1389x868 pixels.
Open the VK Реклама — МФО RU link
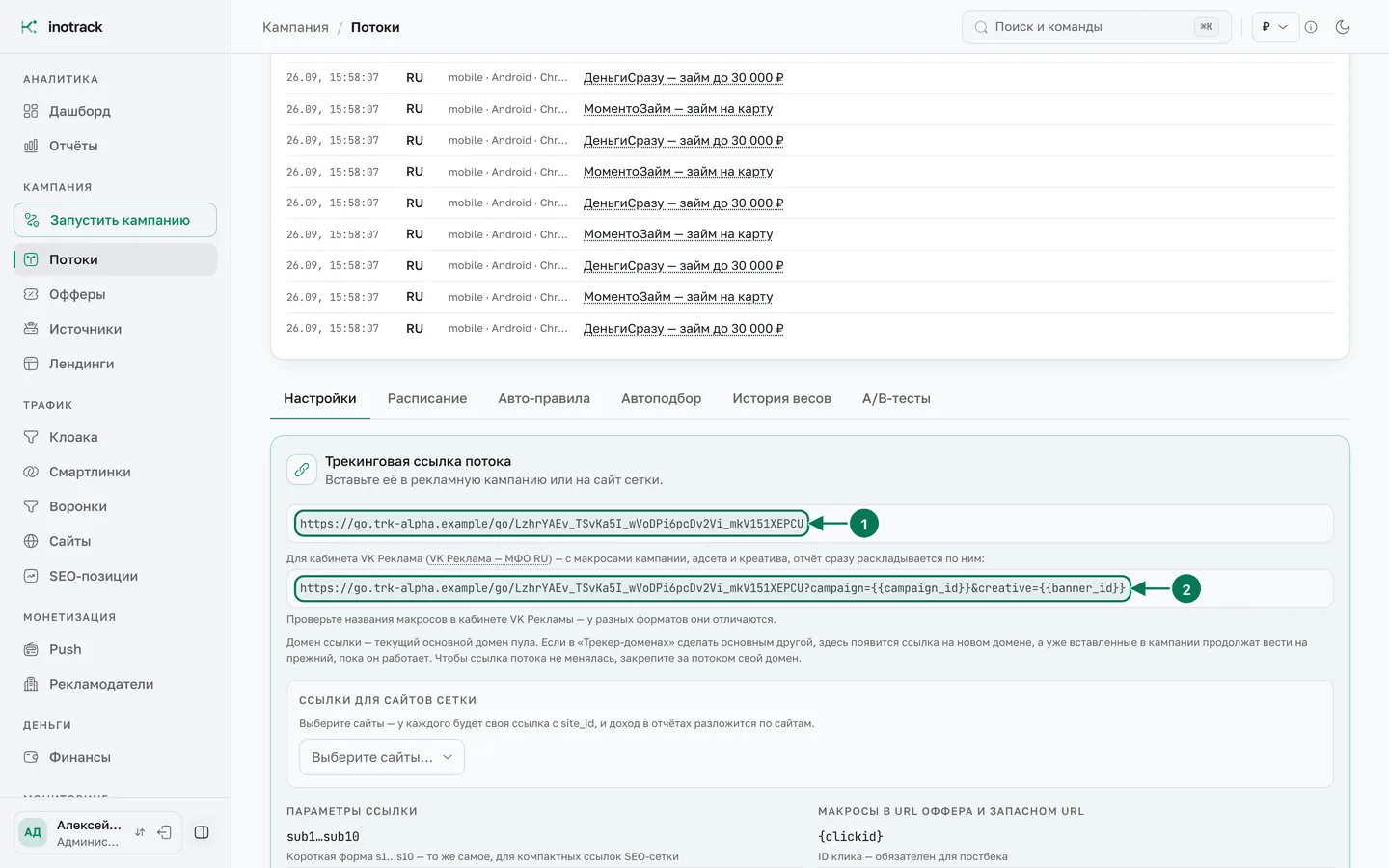point(489,558)
